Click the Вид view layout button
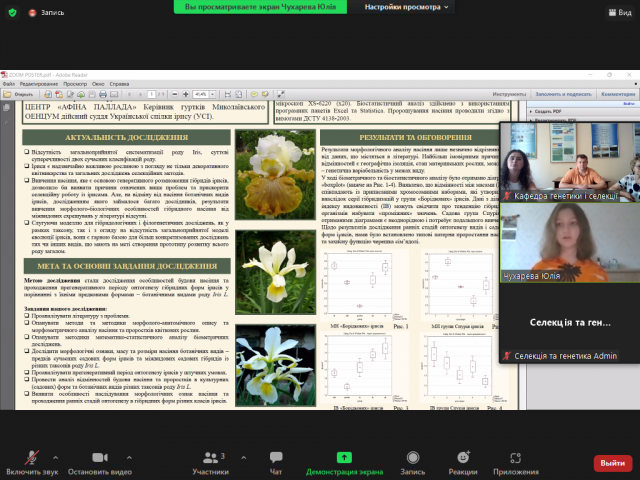640x480 pixels. (x=620, y=12)
